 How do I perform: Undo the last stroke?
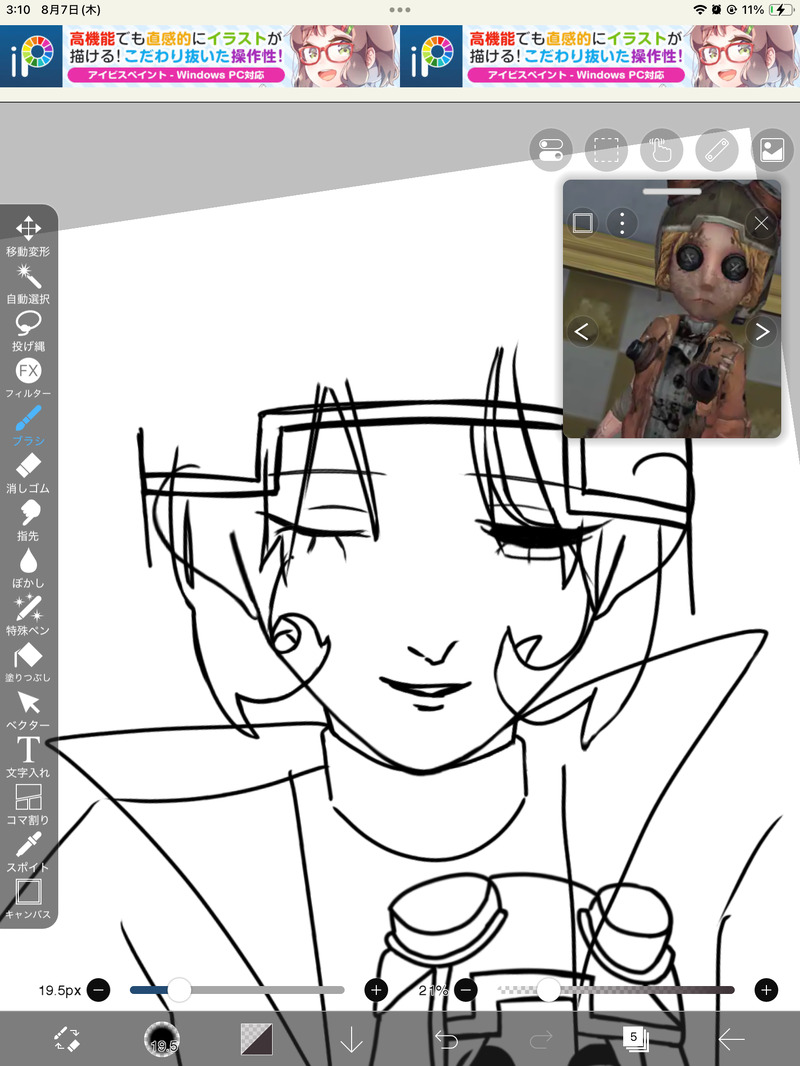tap(447, 1039)
